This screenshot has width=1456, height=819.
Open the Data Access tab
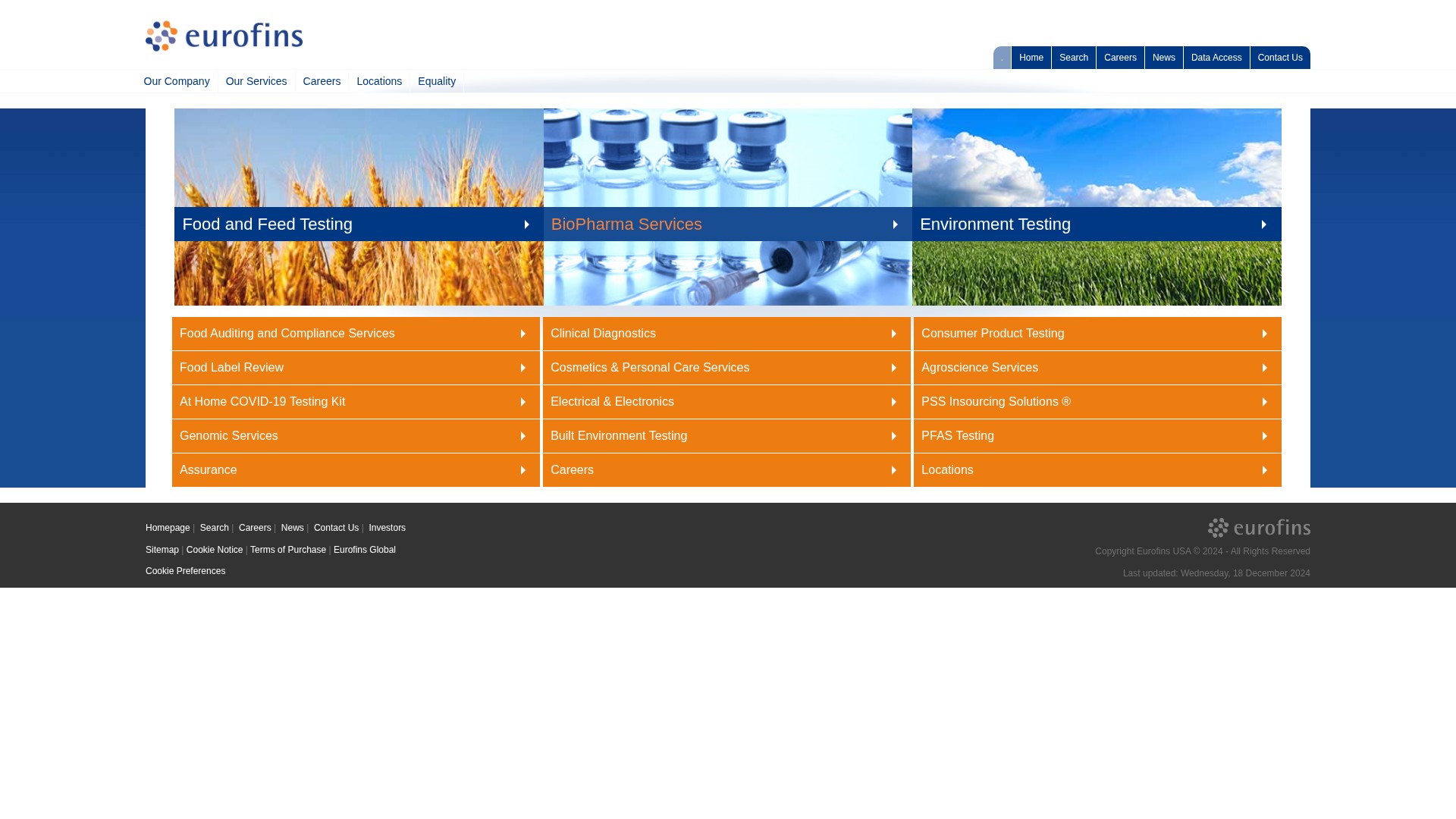click(1216, 58)
